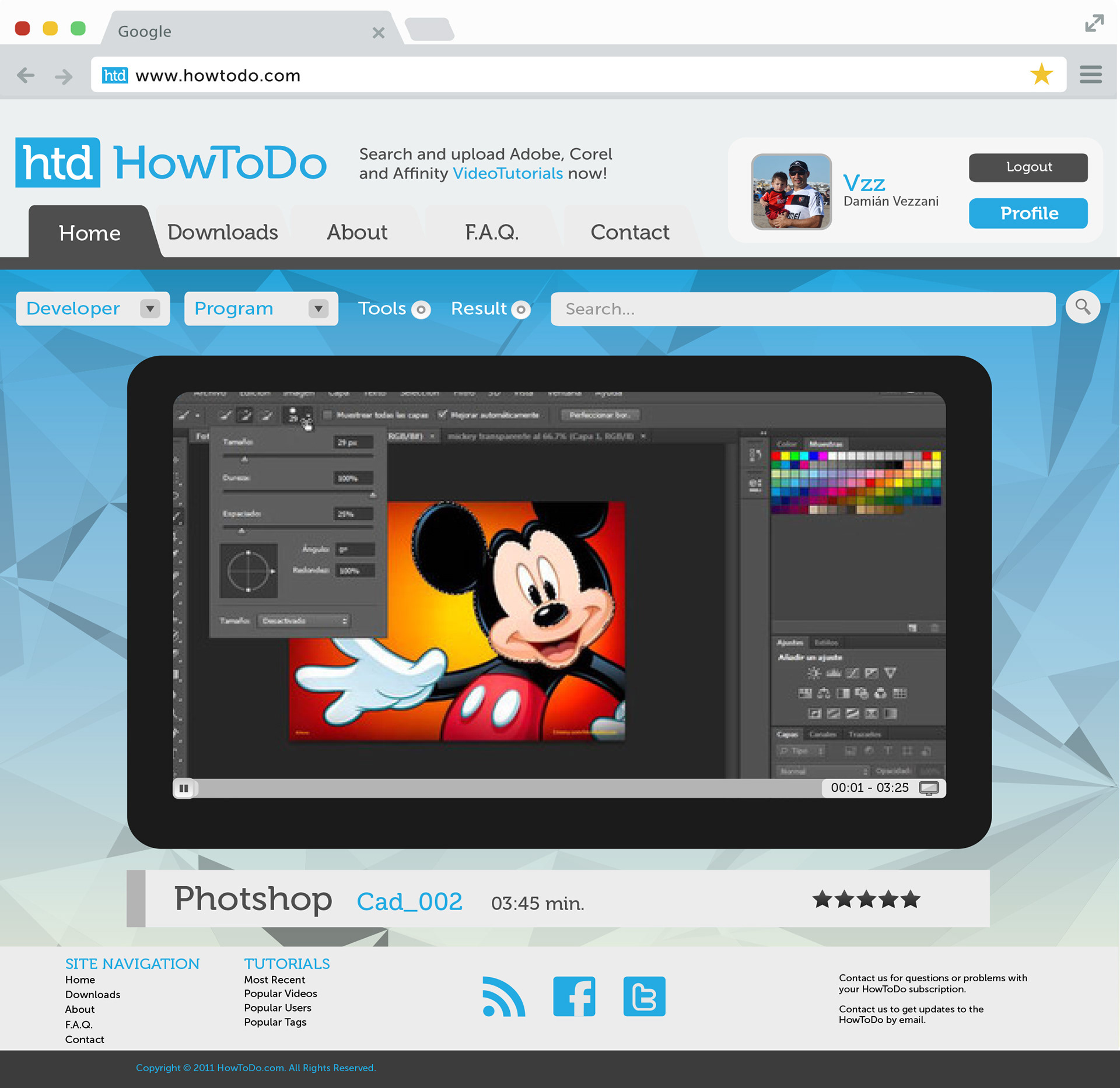The height and width of the screenshot is (1088, 1120).
Task: Open the Facebook icon in footer
Action: tap(574, 996)
